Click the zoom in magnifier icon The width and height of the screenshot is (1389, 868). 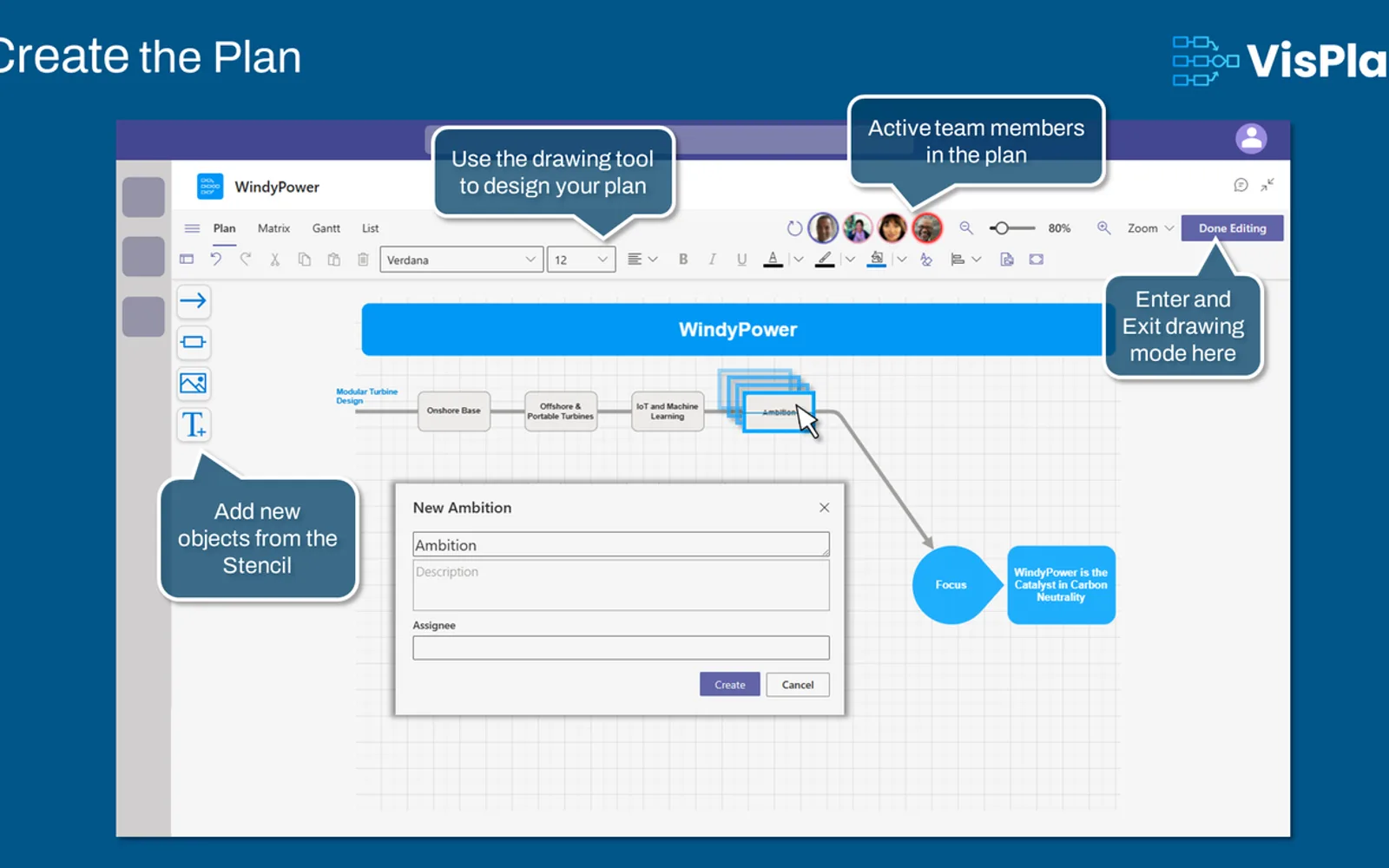click(x=1103, y=227)
